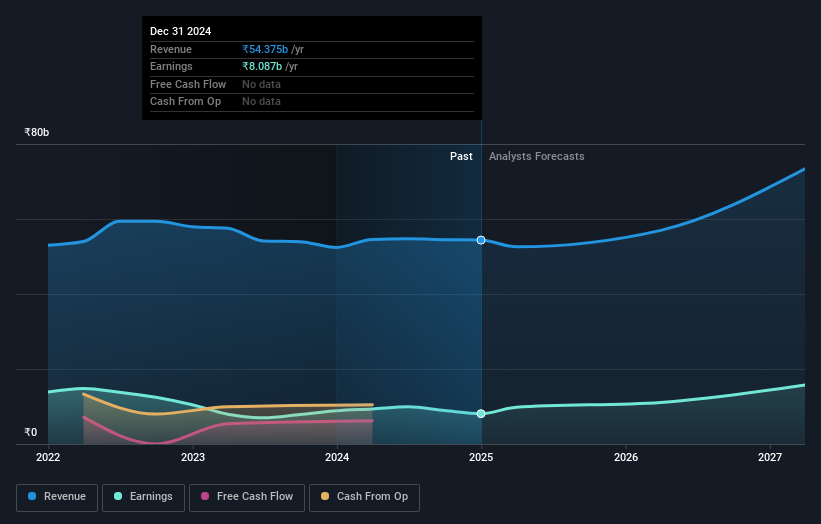This screenshot has width=821, height=524.
Task: Click the Past label
Action: coord(461,157)
